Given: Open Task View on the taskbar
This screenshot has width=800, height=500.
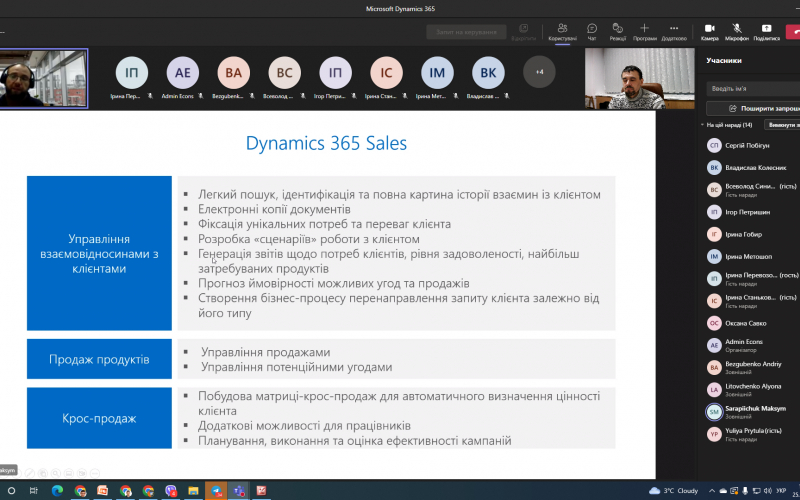Looking at the screenshot, I should click(34, 491).
